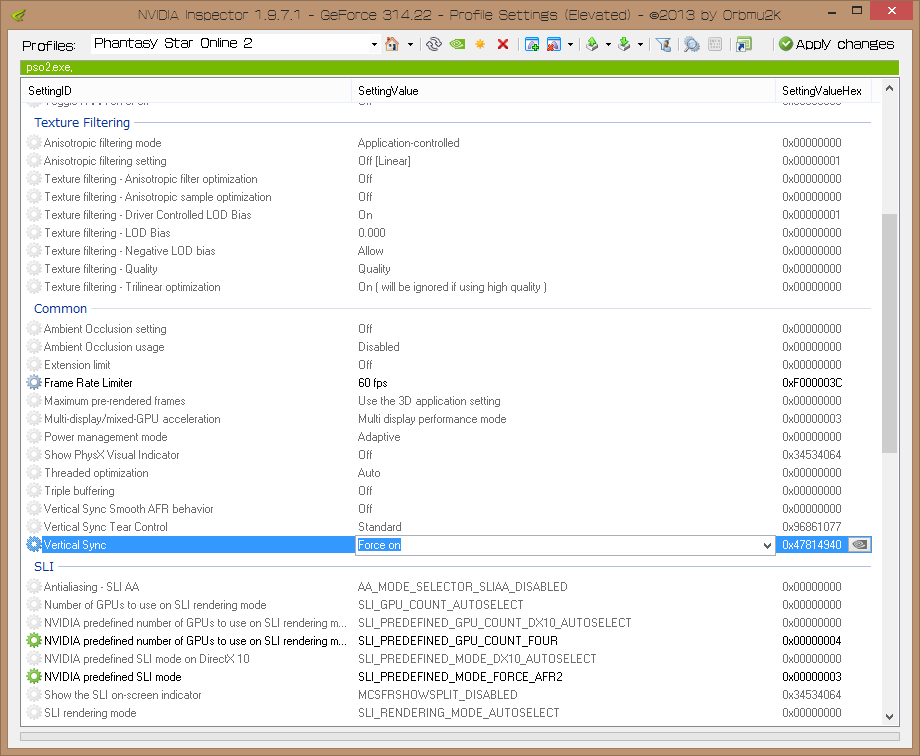
Task: Select Number of GPUs to use on SLI row
Action: [449, 605]
